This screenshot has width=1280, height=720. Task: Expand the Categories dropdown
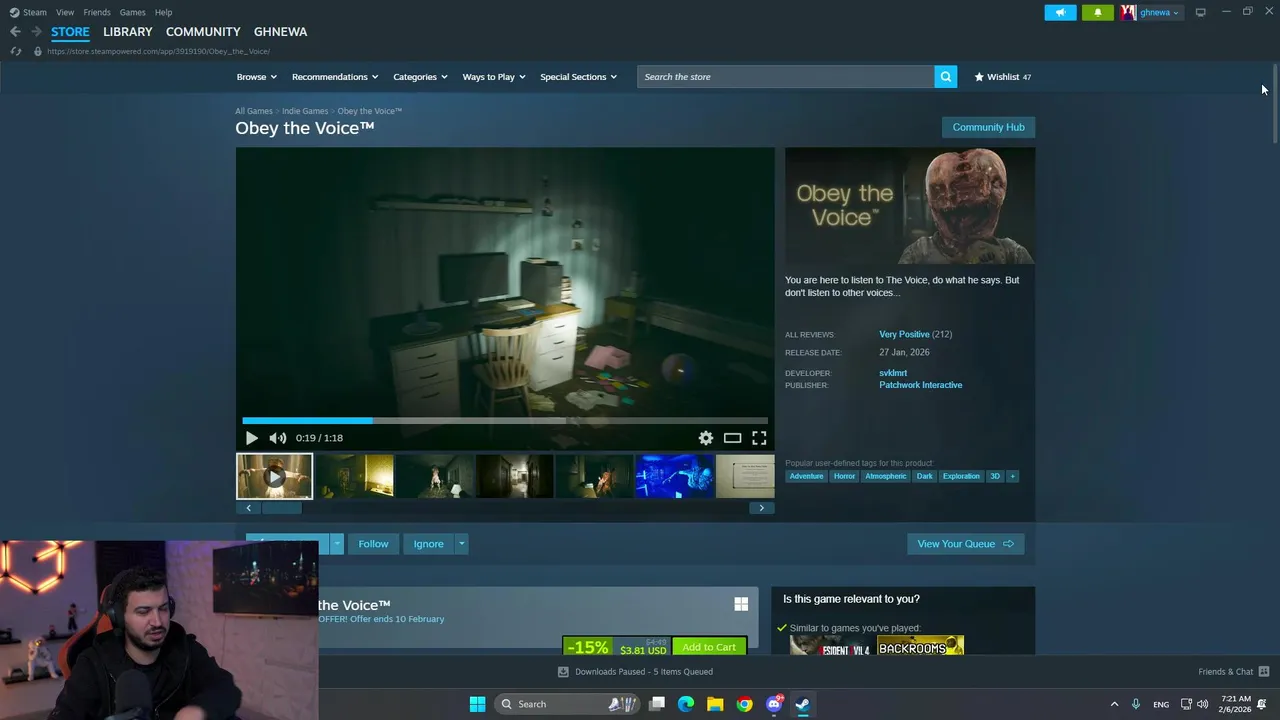(x=420, y=77)
